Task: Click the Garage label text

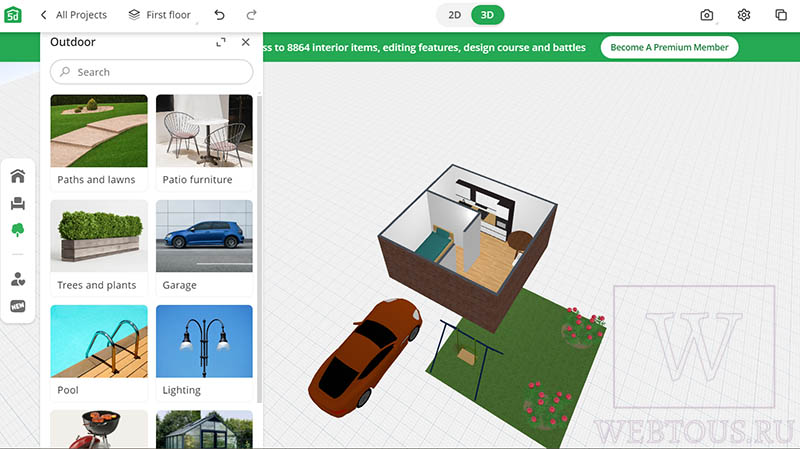Action: 179,285
